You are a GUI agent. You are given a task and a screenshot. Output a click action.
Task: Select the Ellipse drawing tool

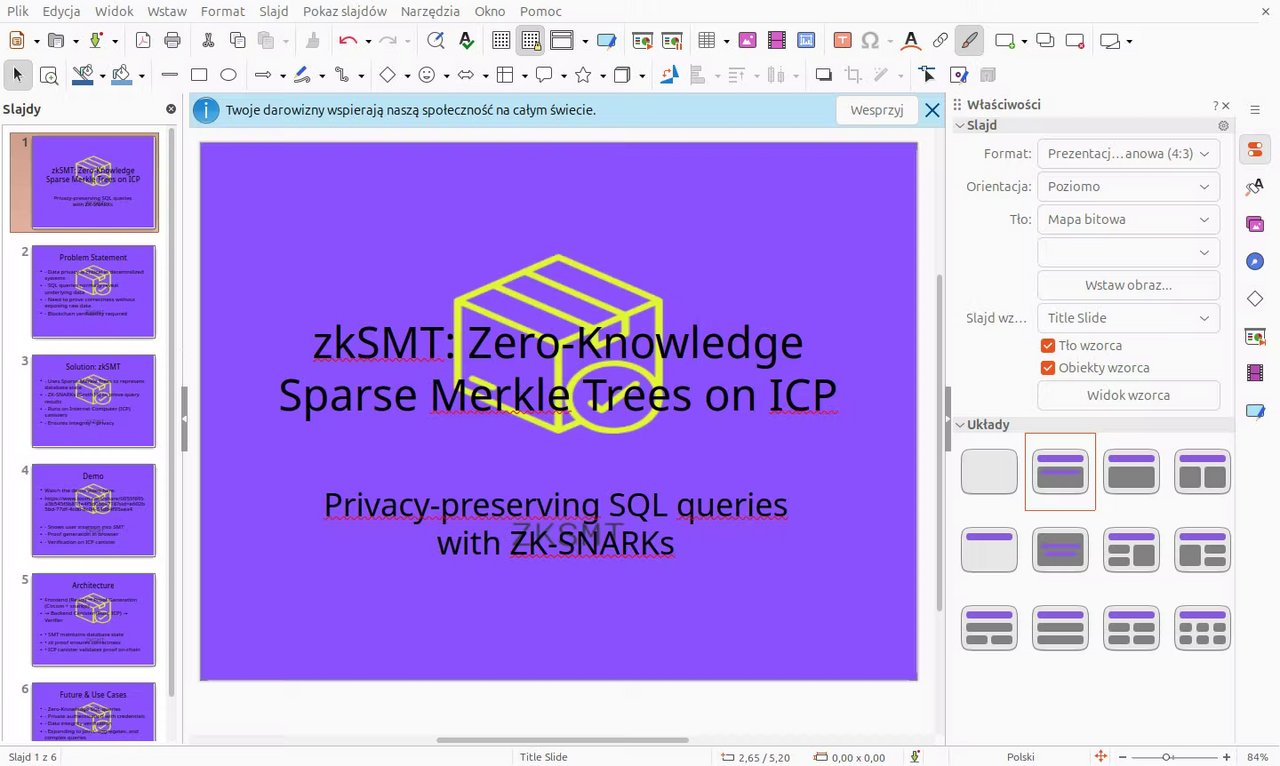click(x=228, y=75)
